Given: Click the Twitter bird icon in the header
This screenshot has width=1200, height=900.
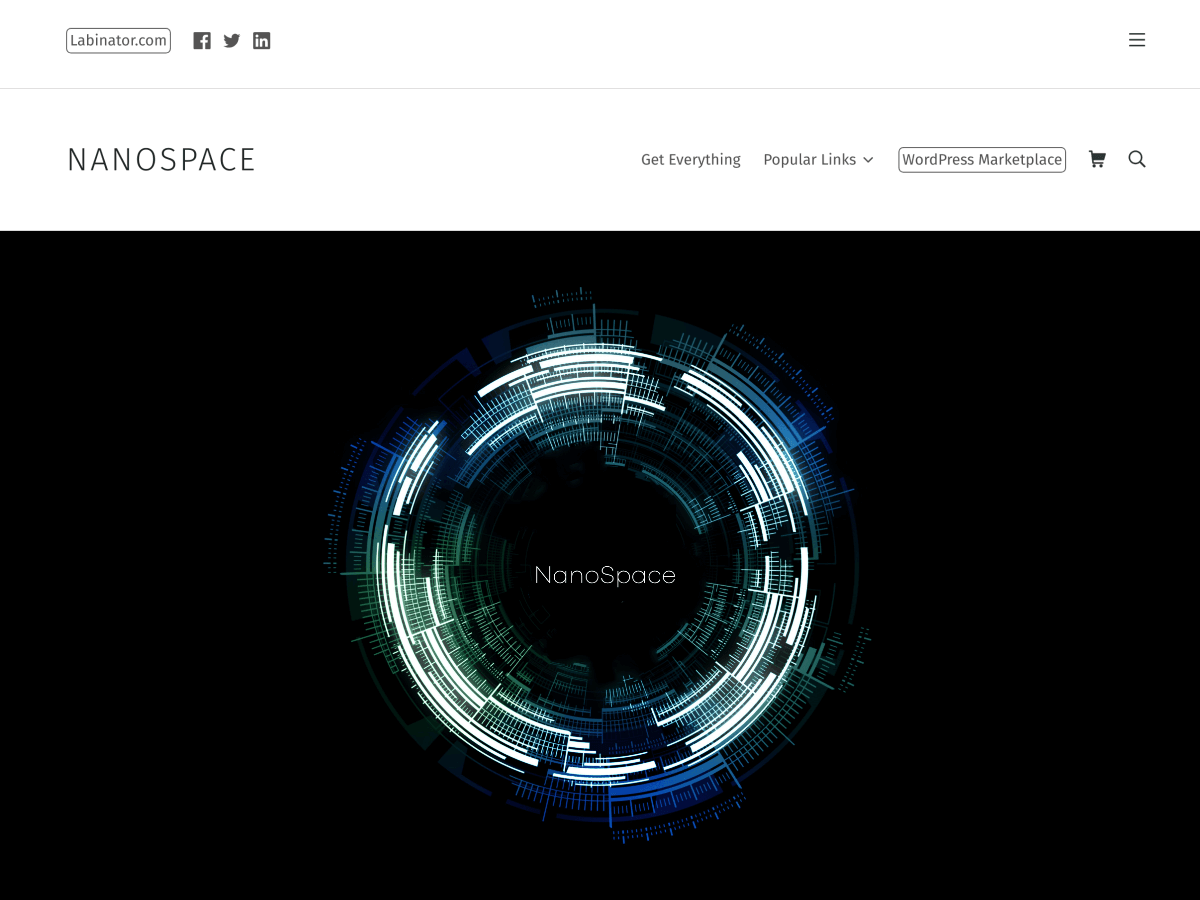Looking at the screenshot, I should [x=231, y=40].
